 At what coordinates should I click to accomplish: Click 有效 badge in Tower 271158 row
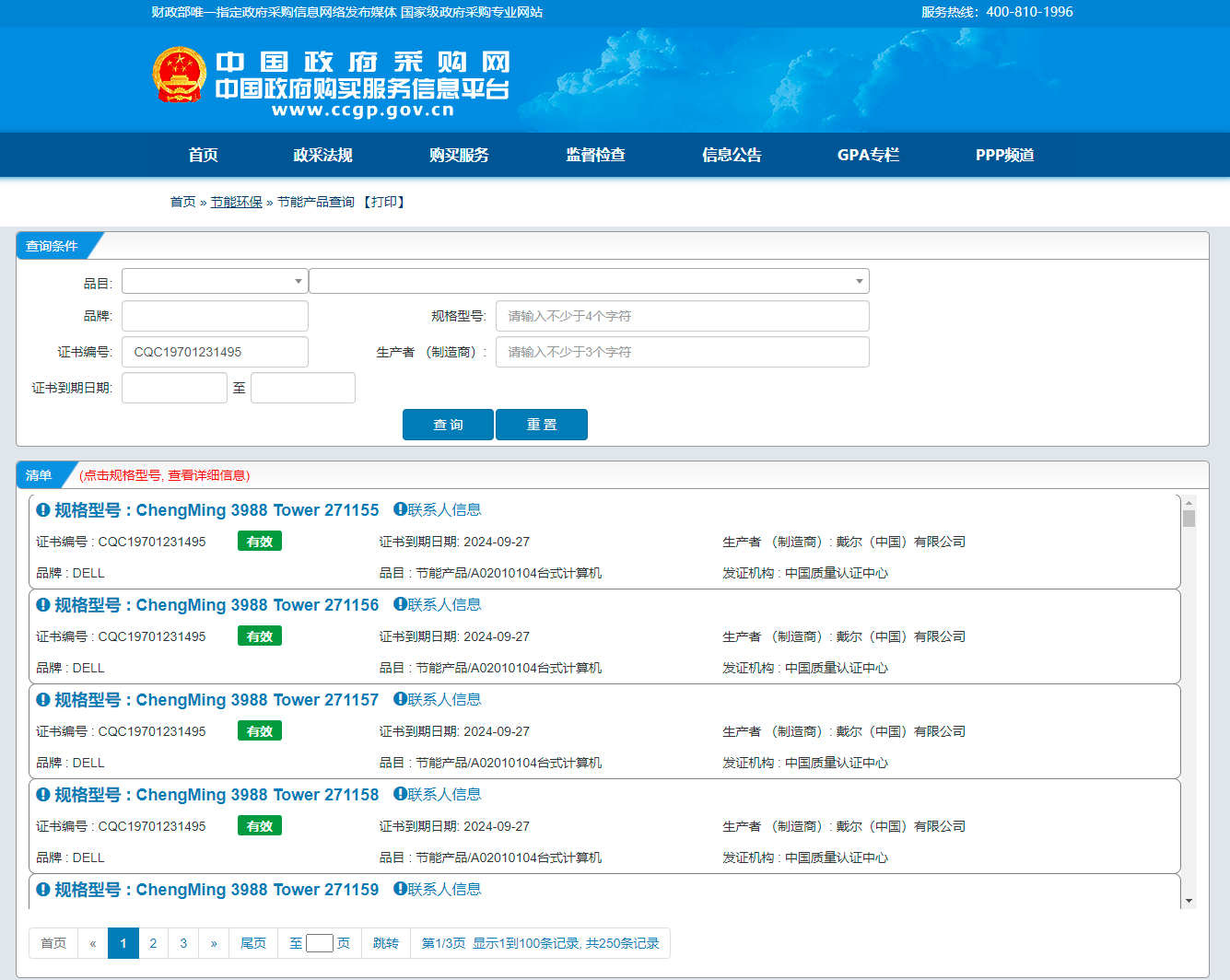coord(260,826)
